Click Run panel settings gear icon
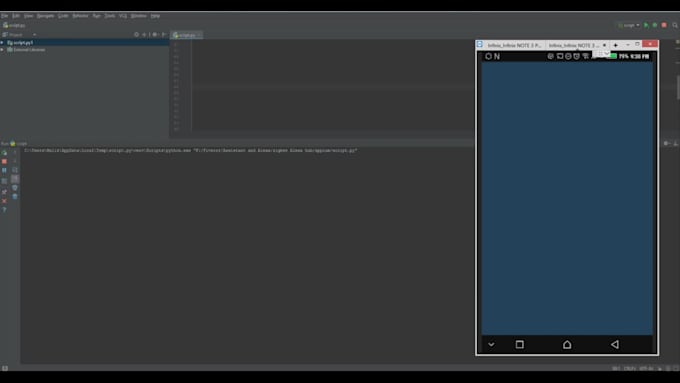 pos(667,143)
